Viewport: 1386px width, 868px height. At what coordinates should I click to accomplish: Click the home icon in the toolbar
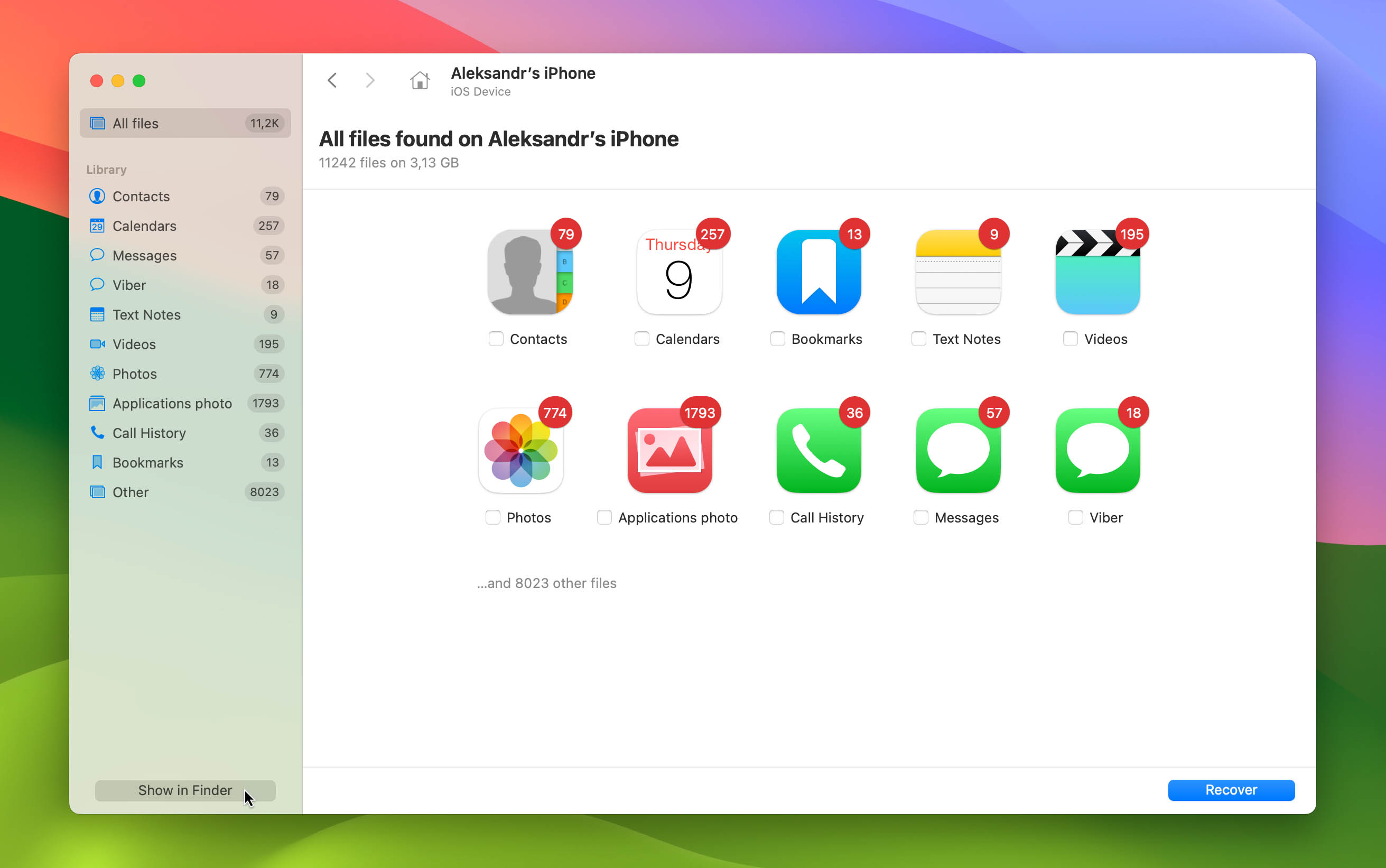pos(419,80)
